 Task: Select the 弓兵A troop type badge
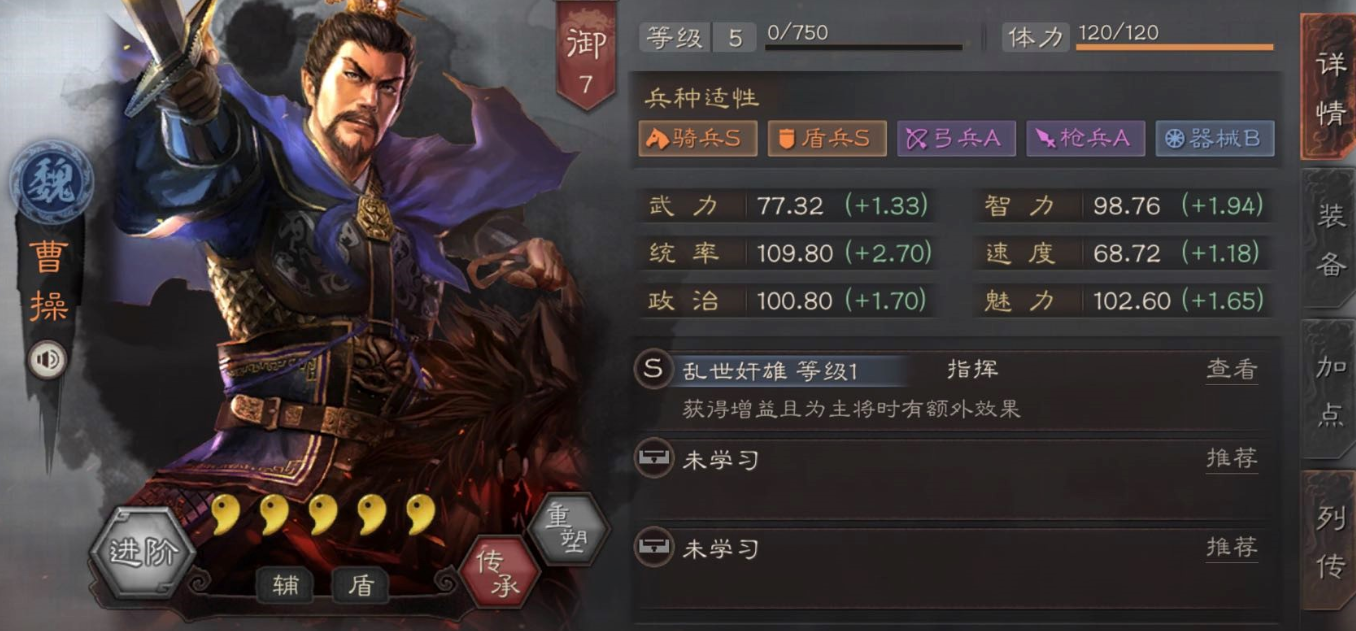click(x=957, y=139)
